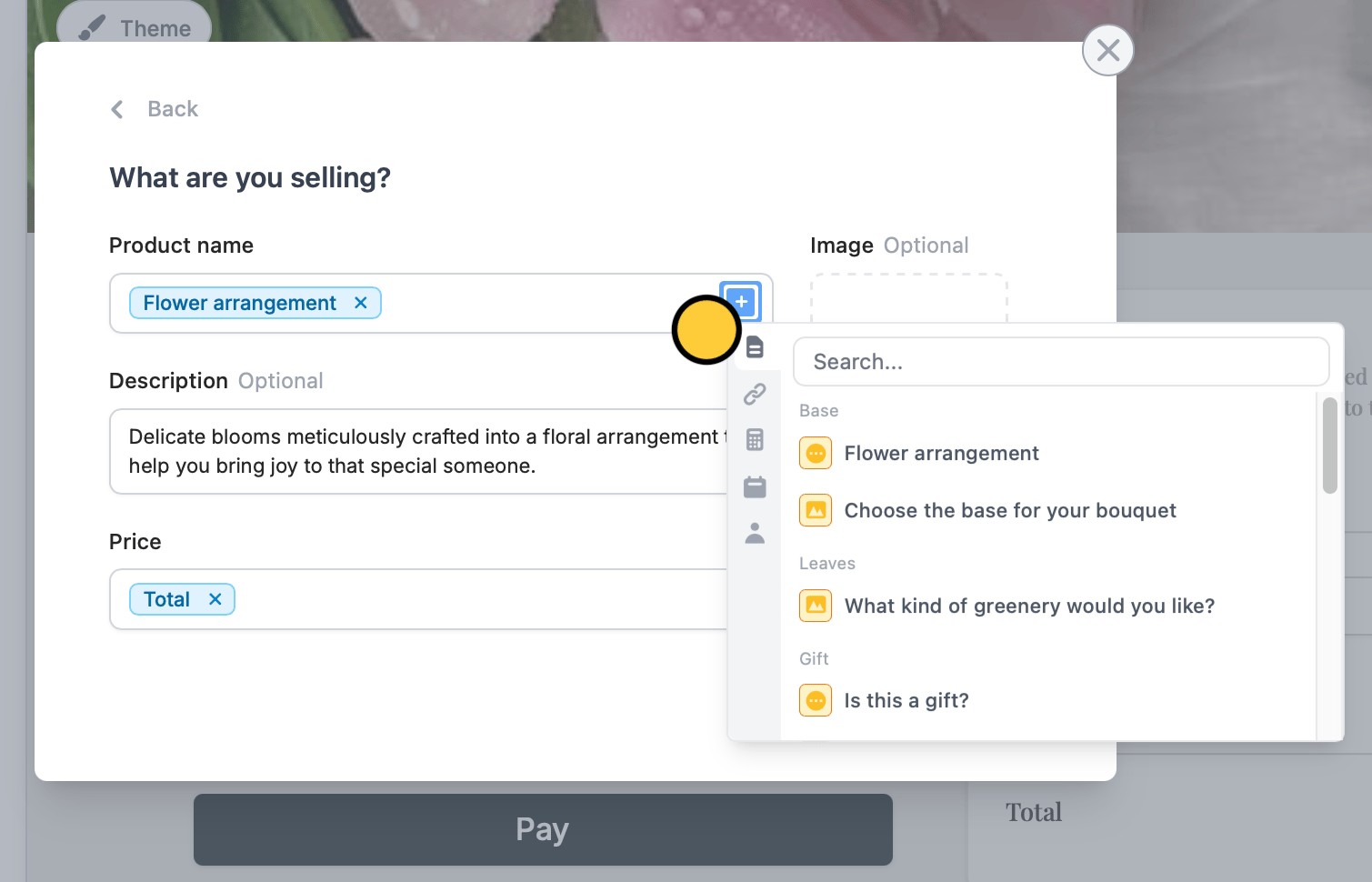Click the Image upload placeholder
Image resolution: width=1372 pixels, height=882 pixels.
pyautogui.click(x=909, y=298)
